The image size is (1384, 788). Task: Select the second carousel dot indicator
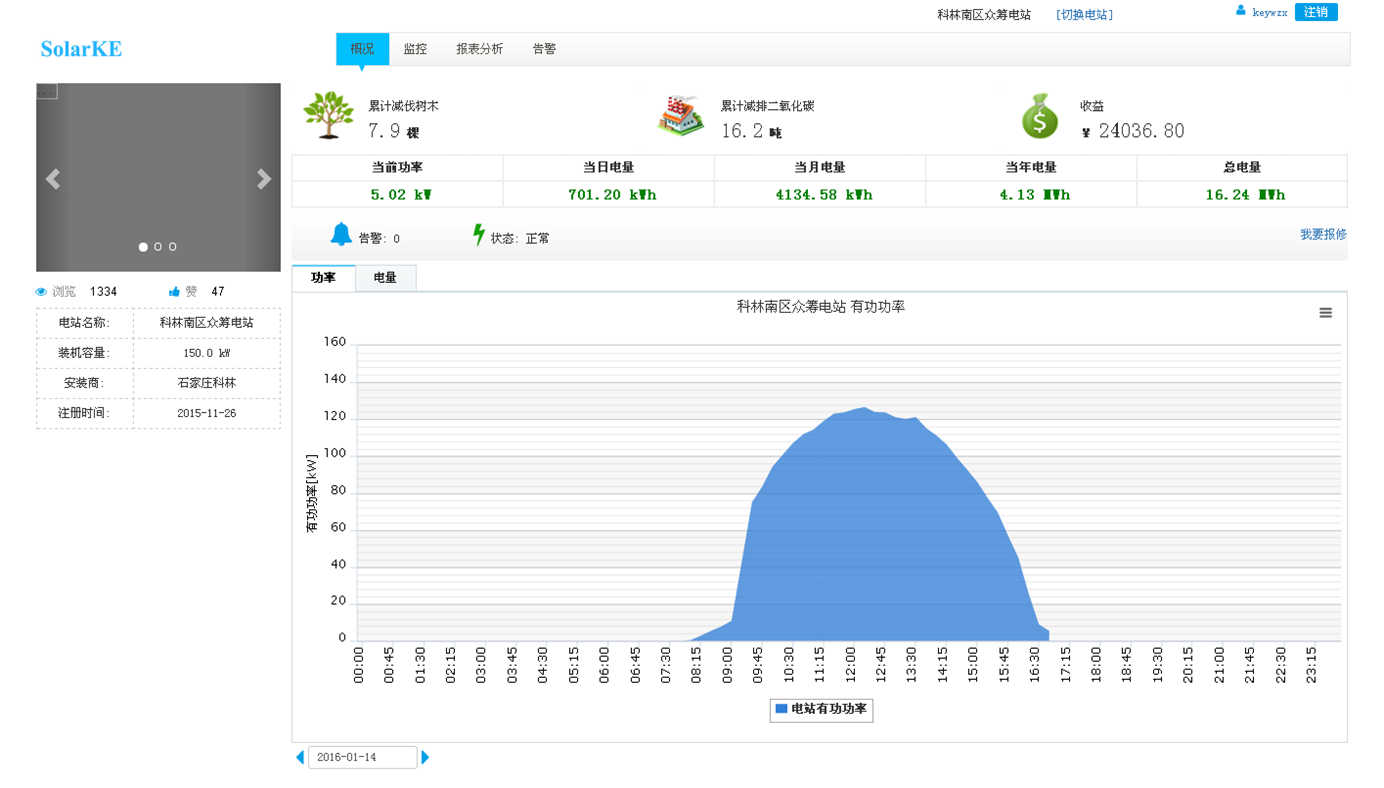(158, 247)
